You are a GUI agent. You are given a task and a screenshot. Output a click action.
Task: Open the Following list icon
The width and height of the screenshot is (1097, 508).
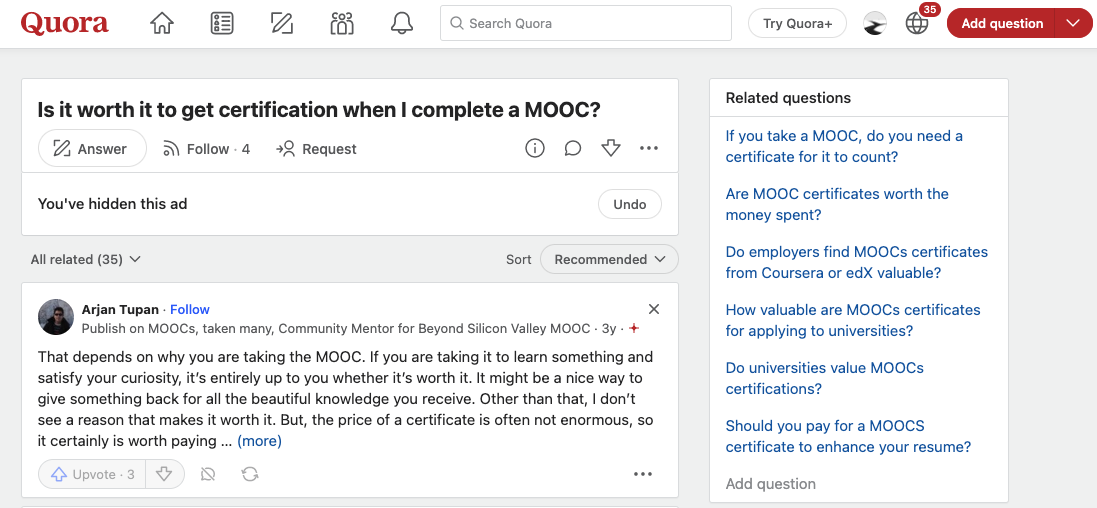(x=222, y=23)
